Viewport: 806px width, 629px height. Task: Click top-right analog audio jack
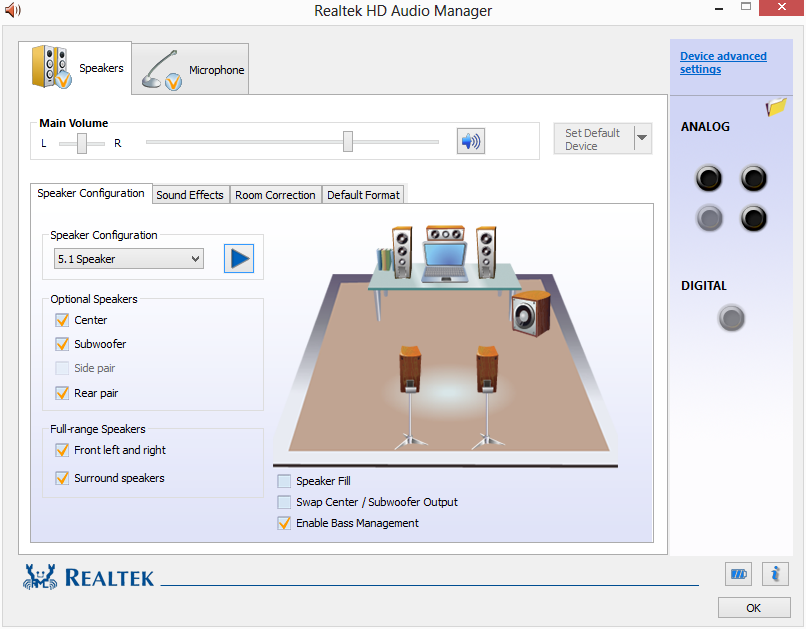[x=754, y=179]
